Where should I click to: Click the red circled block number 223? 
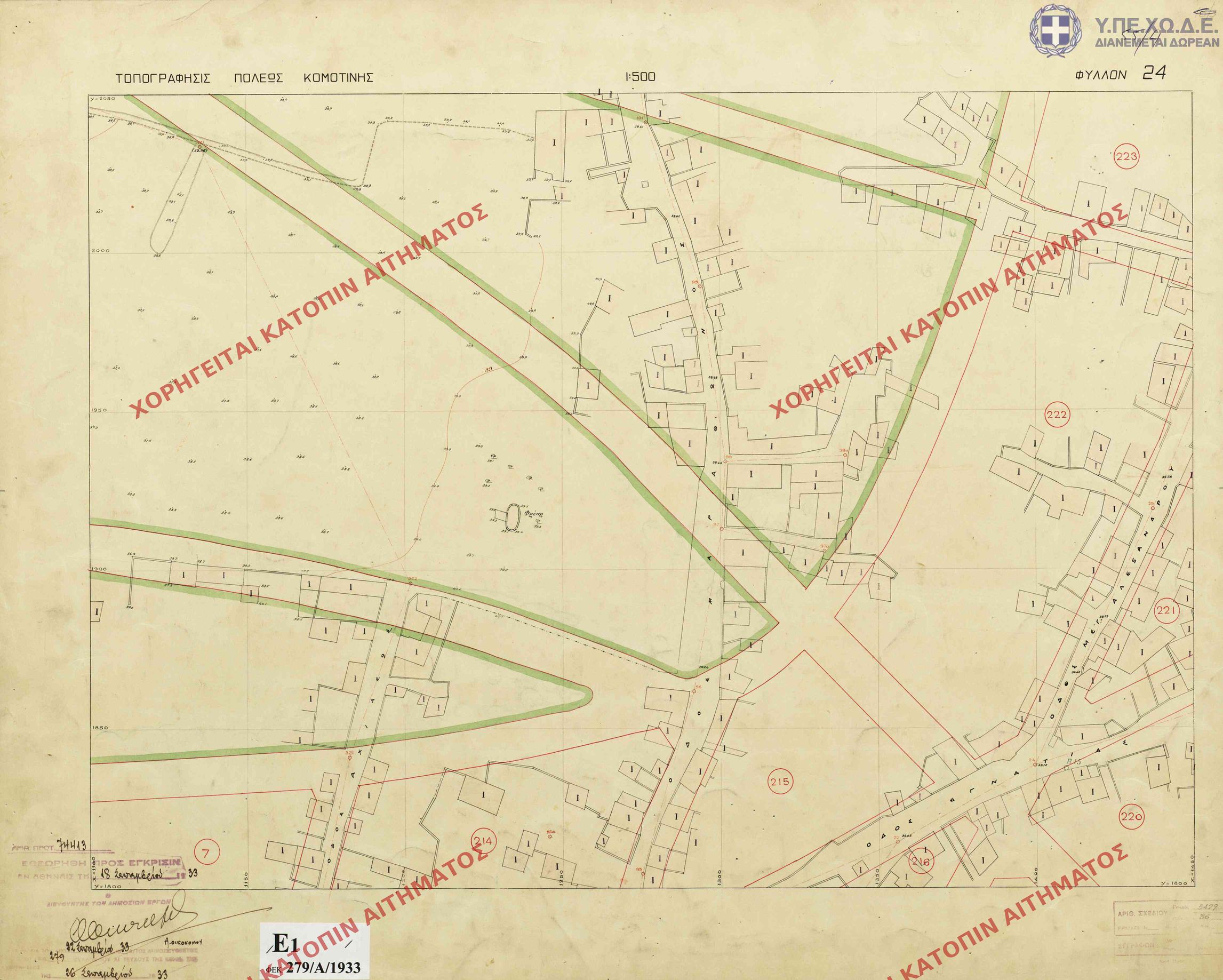(x=1126, y=157)
